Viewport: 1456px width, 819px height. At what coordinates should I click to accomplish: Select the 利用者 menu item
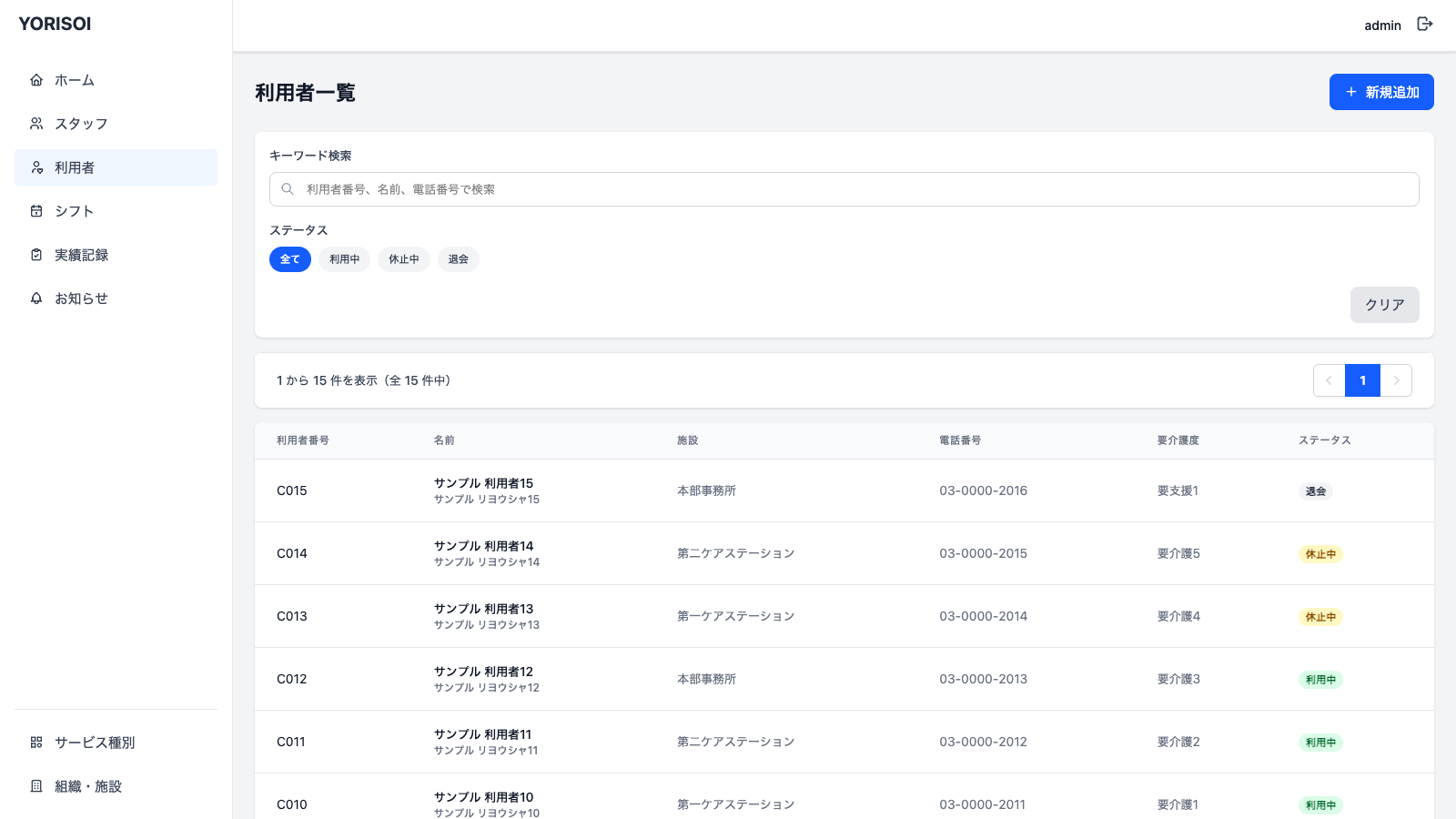116,167
